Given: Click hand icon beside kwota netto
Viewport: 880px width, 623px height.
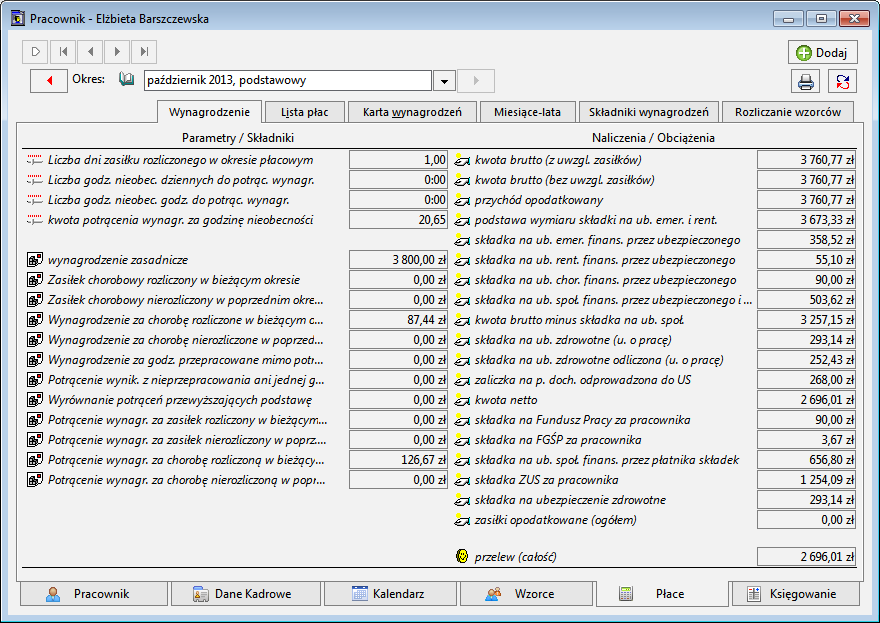Looking at the screenshot, I should 461,400.
